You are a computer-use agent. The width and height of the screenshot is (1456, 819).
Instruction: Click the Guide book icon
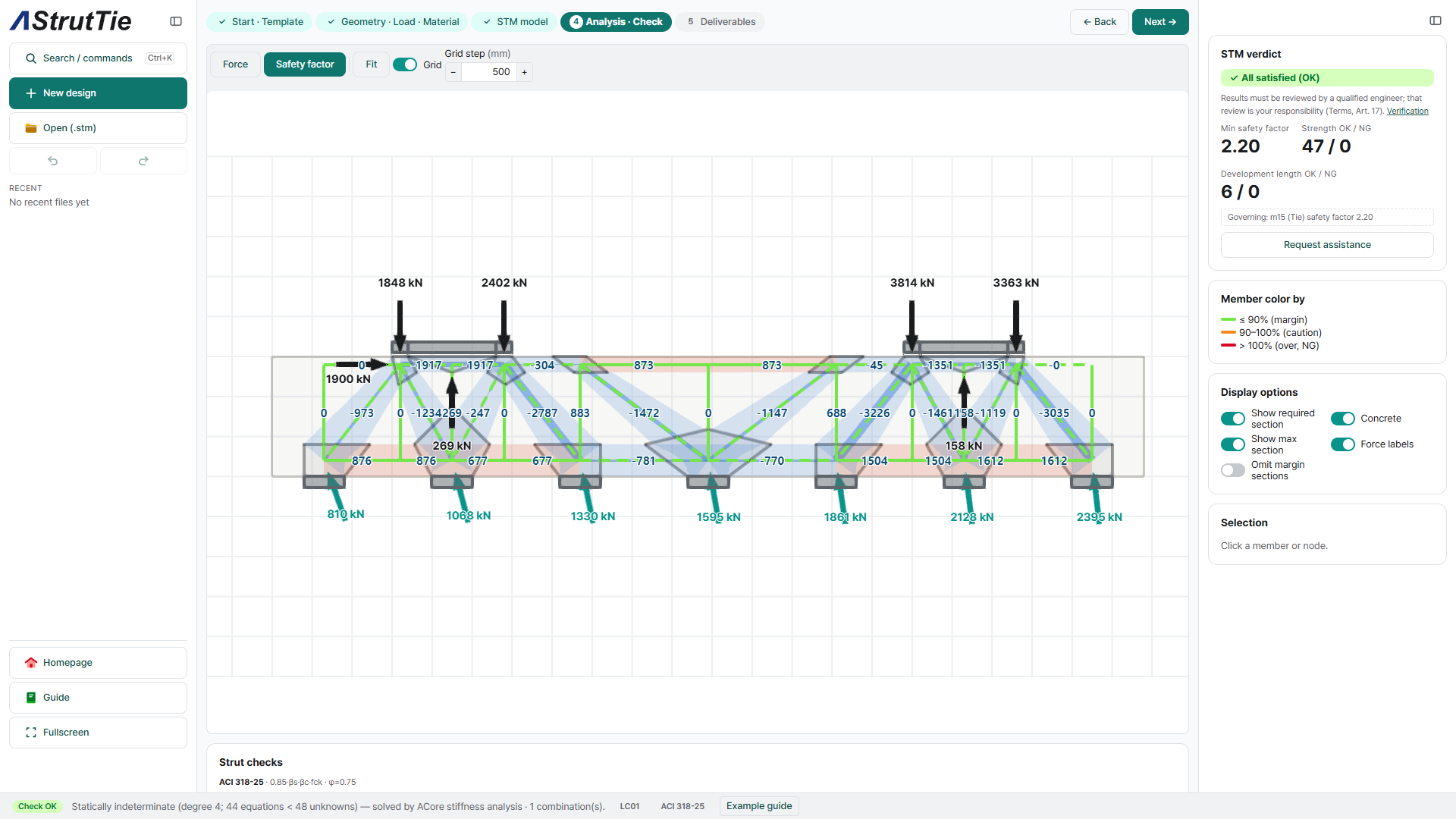coord(31,698)
